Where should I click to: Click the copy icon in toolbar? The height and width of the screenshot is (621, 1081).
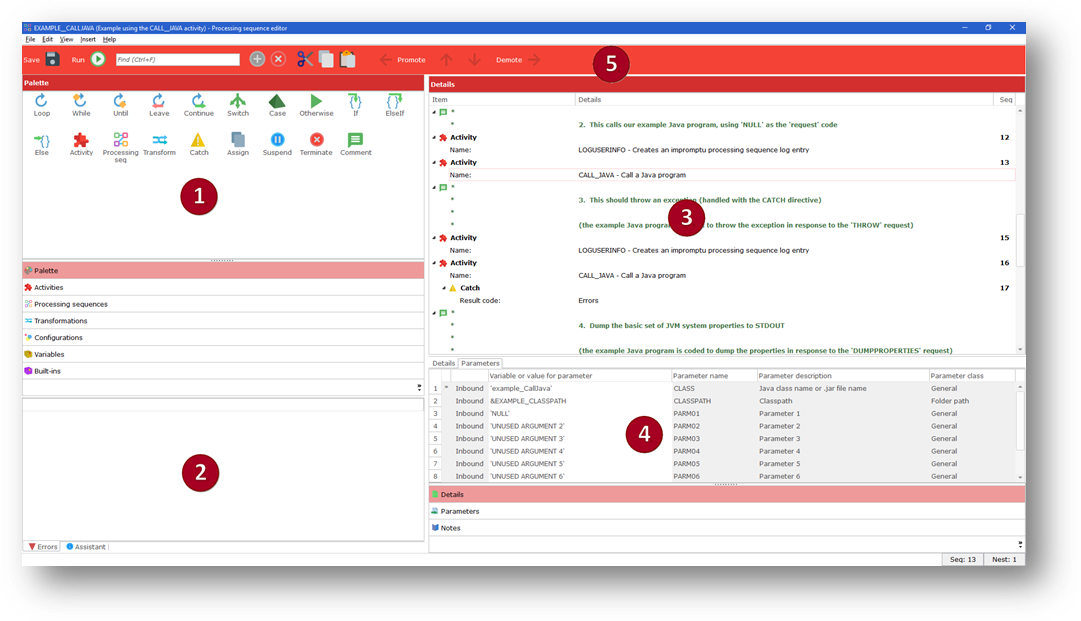(x=326, y=59)
